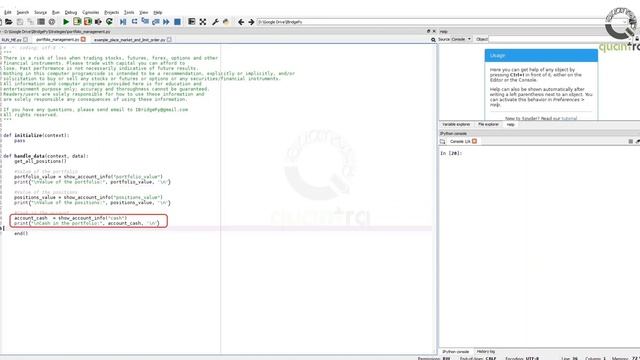Switch to example_place_market_and_limit_order.py tab
This screenshot has width=640, height=360.
129,40
